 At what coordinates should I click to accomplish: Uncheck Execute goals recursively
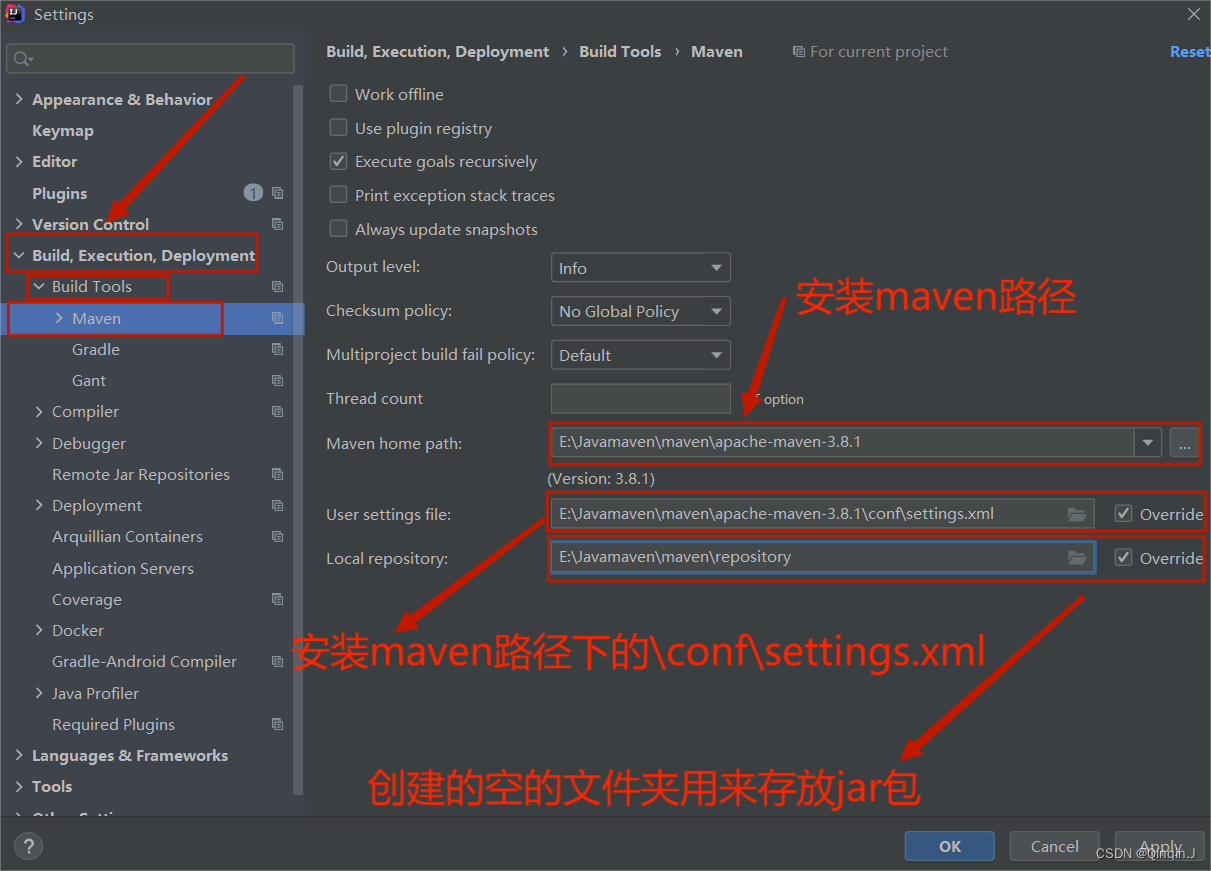pos(339,161)
